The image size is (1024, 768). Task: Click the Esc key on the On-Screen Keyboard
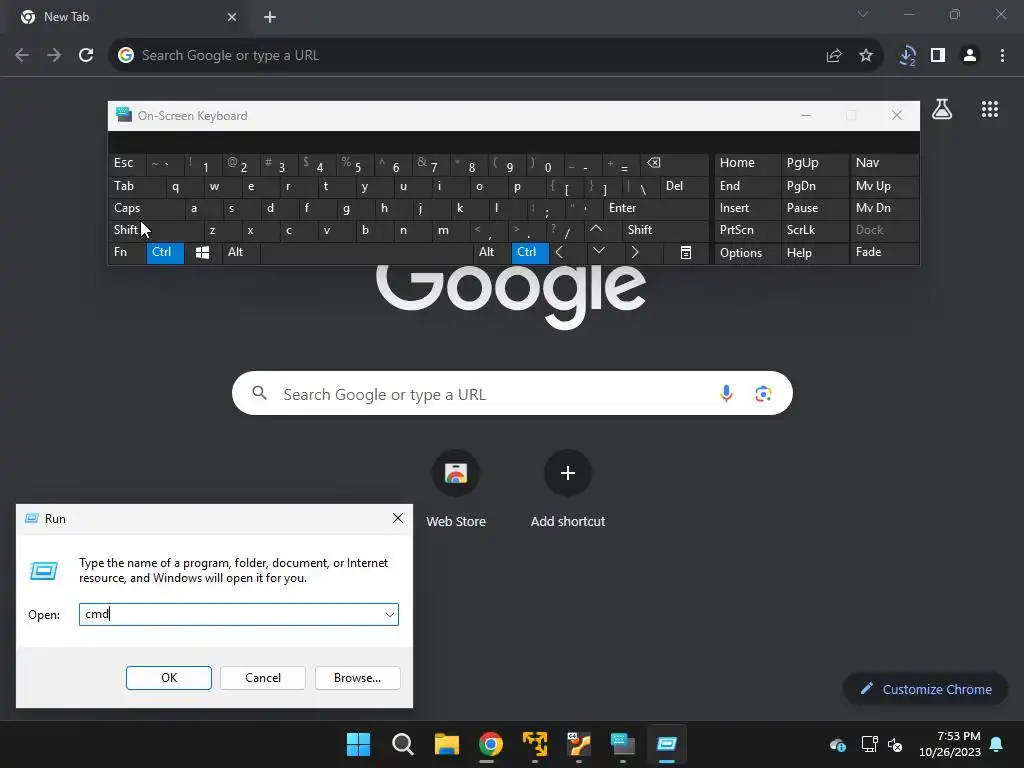coord(127,164)
